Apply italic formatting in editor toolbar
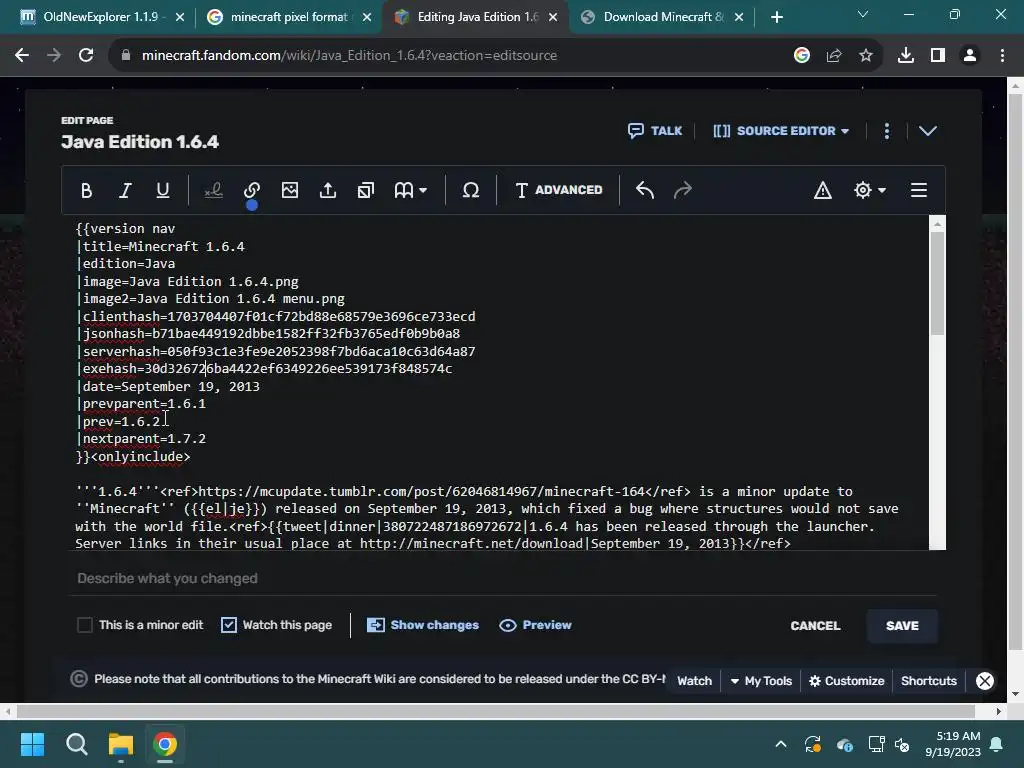The image size is (1024, 768). pyautogui.click(x=125, y=190)
